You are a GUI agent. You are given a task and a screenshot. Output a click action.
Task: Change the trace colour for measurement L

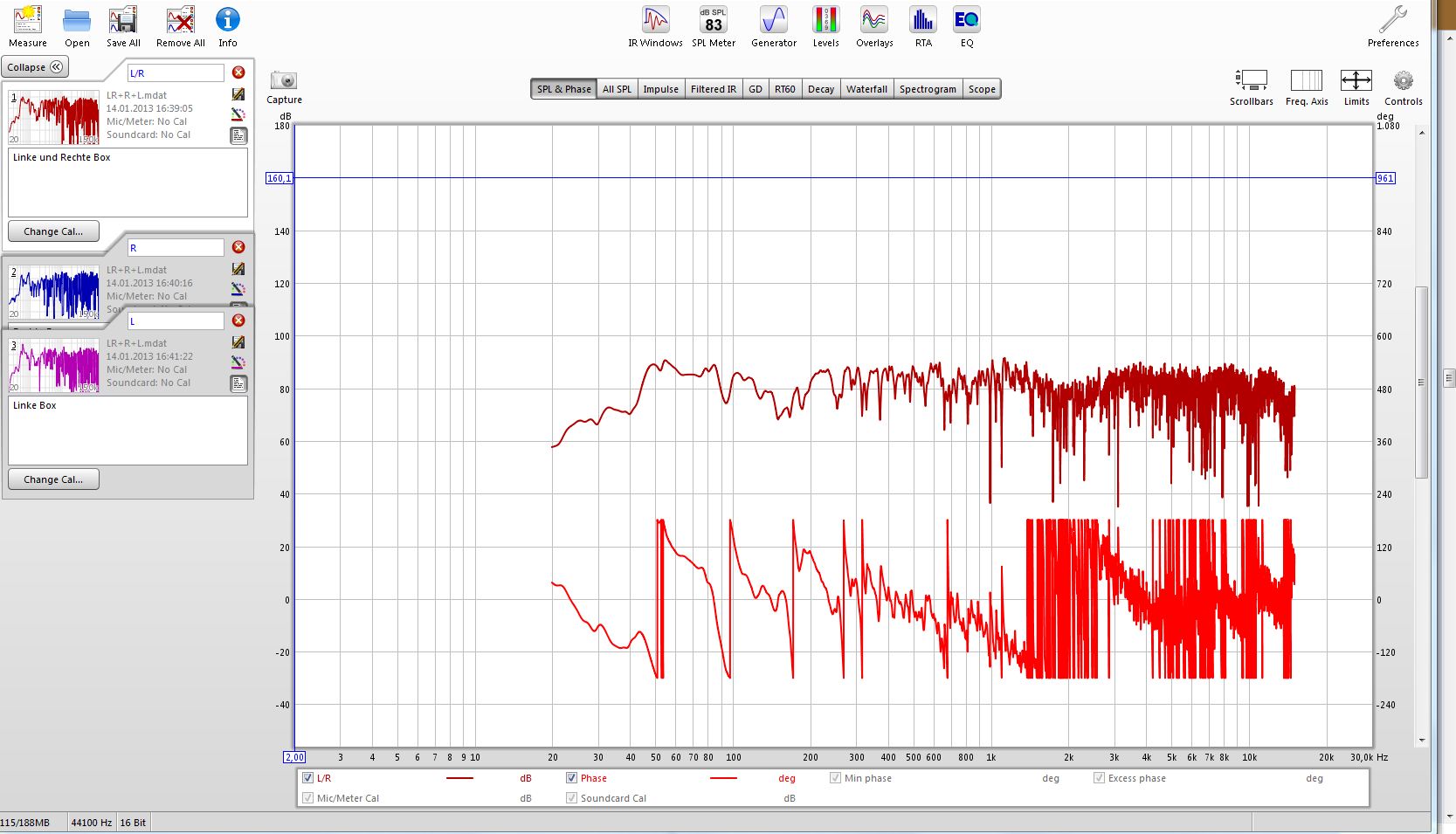[x=238, y=362]
